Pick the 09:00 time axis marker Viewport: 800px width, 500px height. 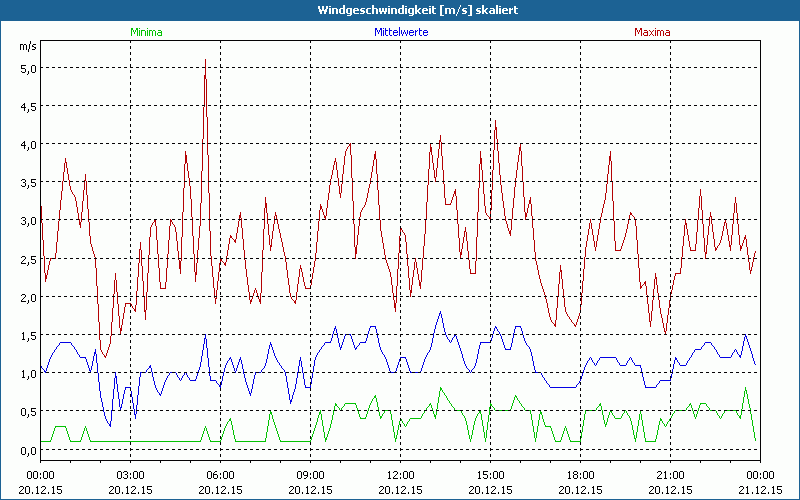pyautogui.click(x=310, y=475)
